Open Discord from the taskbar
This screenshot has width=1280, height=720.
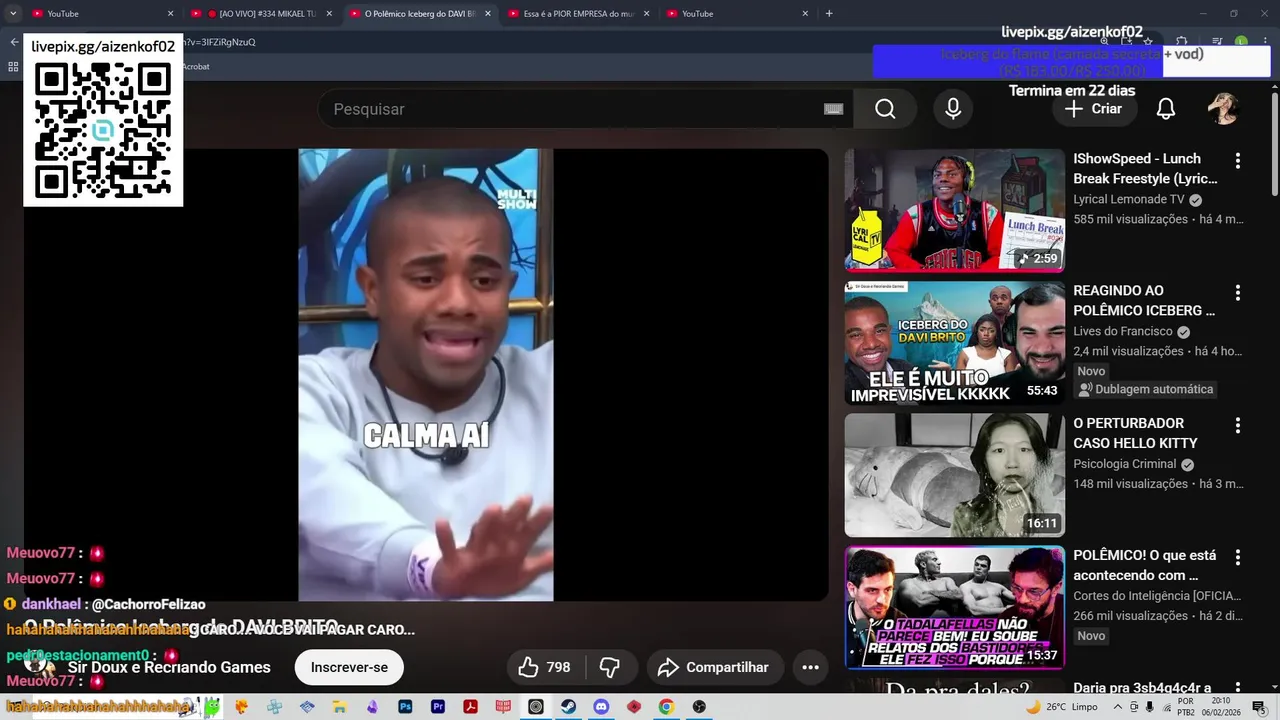(x=601, y=706)
